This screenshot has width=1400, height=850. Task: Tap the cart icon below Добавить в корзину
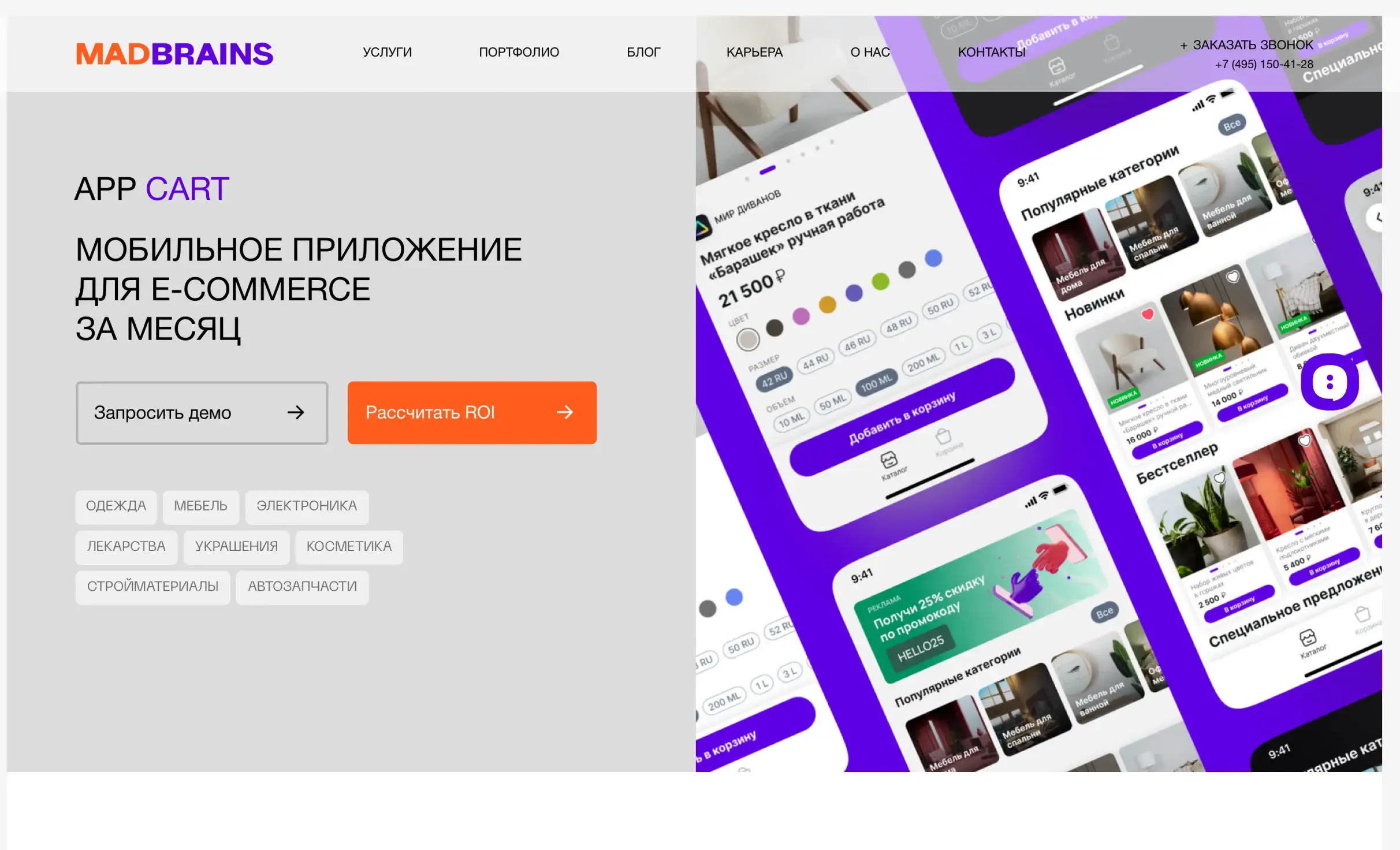tap(943, 435)
